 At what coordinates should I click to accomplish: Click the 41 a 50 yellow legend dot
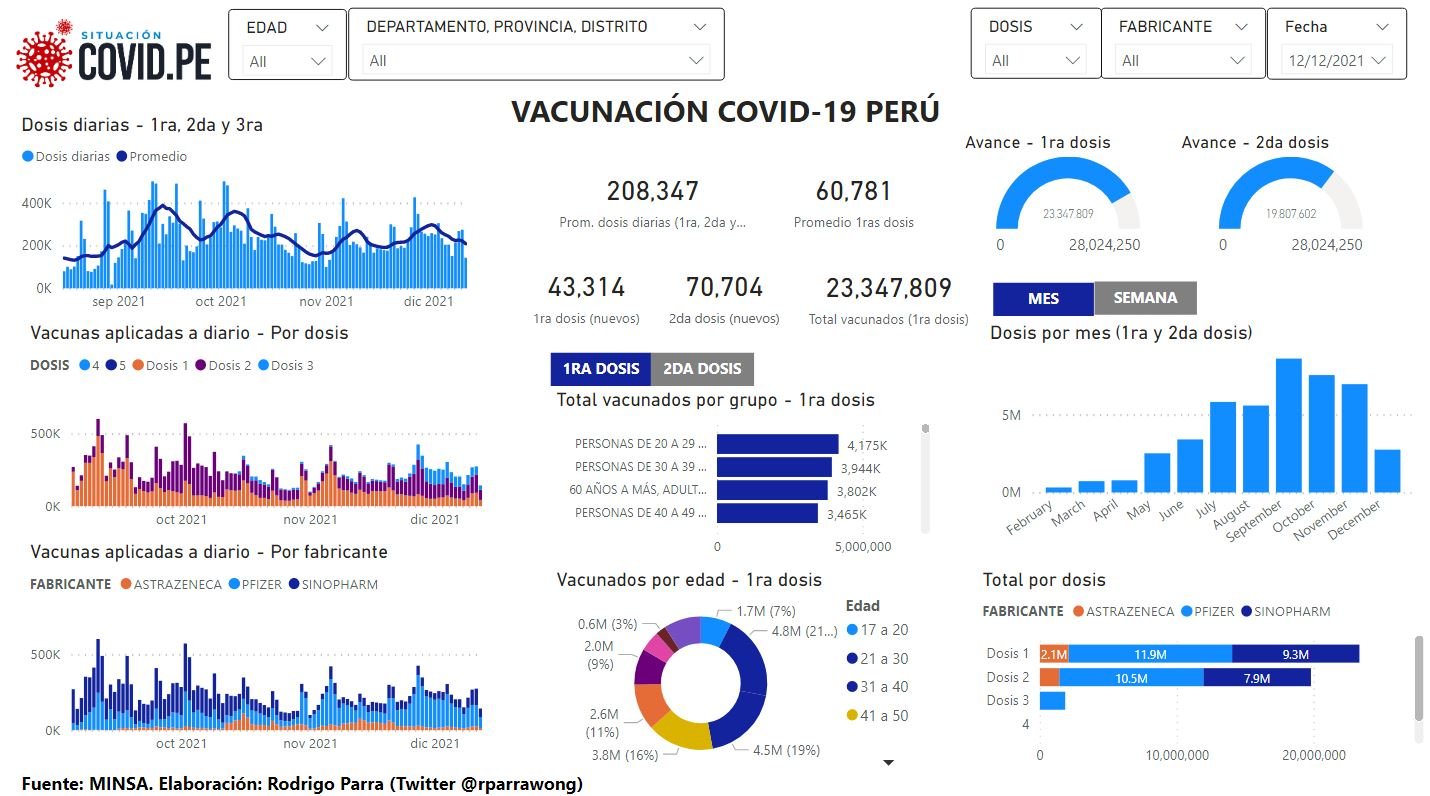852,715
